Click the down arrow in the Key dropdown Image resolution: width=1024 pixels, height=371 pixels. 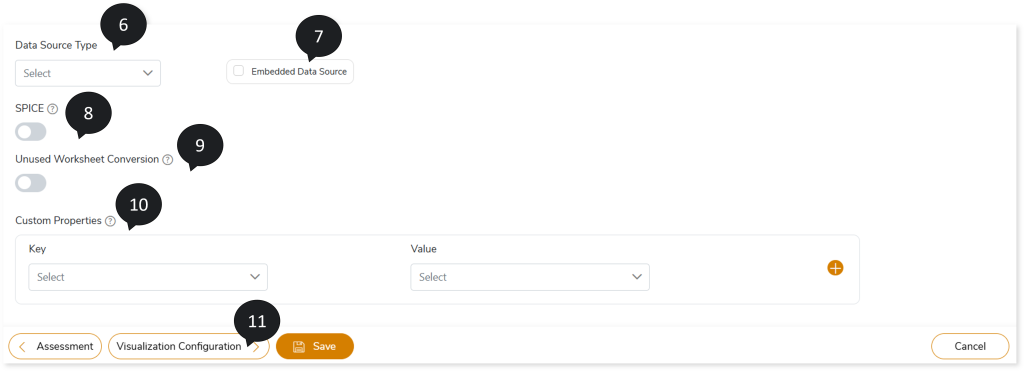click(255, 277)
